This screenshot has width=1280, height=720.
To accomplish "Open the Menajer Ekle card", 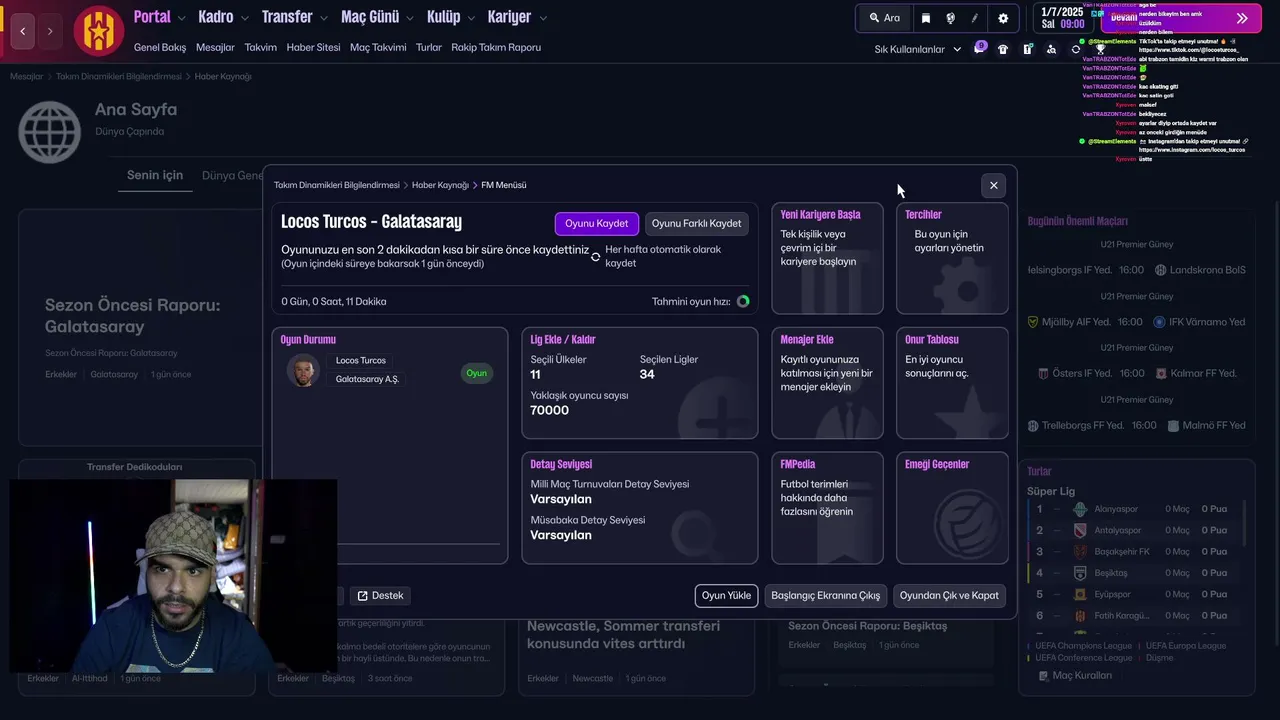I will click(x=828, y=383).
